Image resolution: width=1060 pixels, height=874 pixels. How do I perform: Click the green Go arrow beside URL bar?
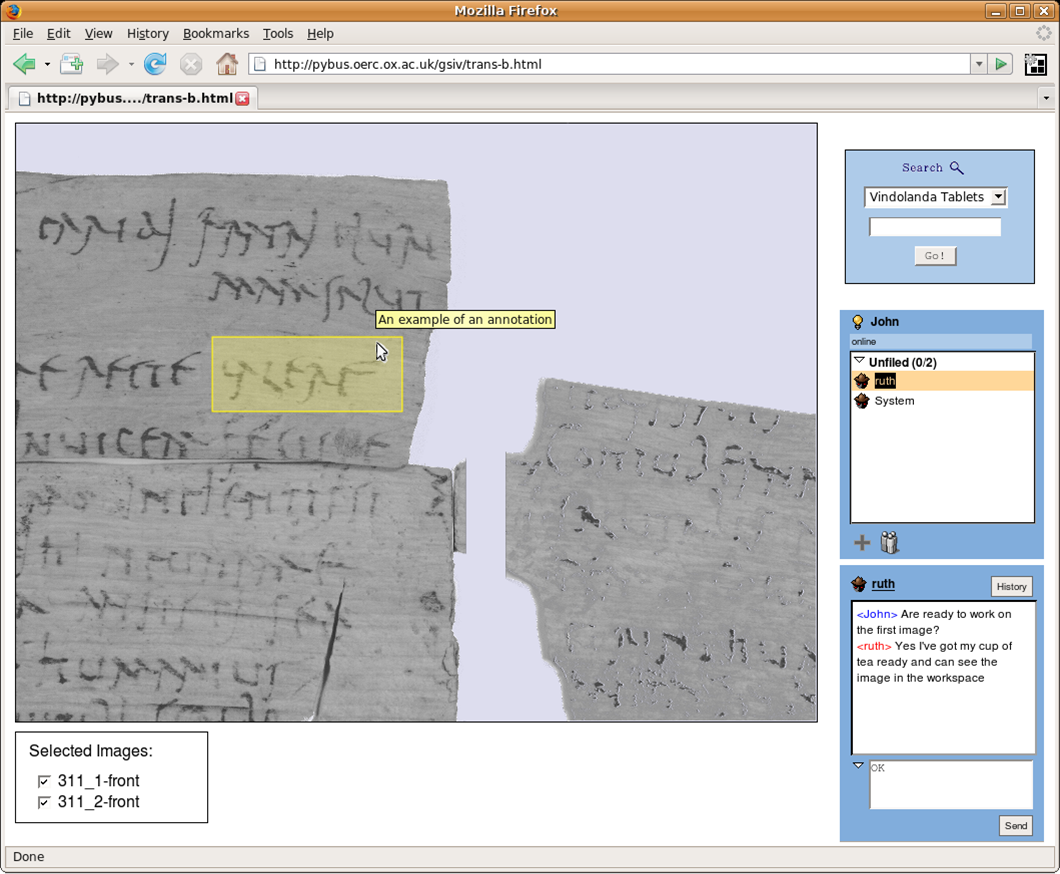click(1001, 65)
